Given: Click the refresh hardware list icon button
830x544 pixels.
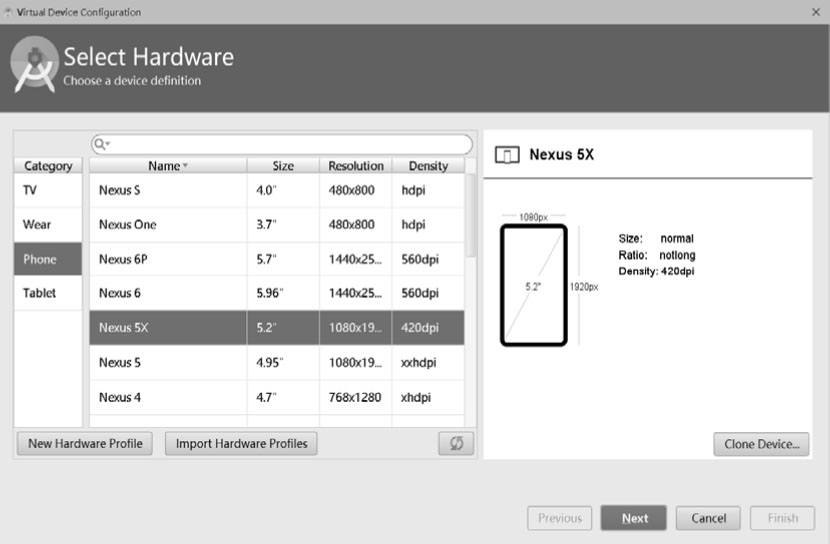Looking at the screenshot, I should (456, 443).
